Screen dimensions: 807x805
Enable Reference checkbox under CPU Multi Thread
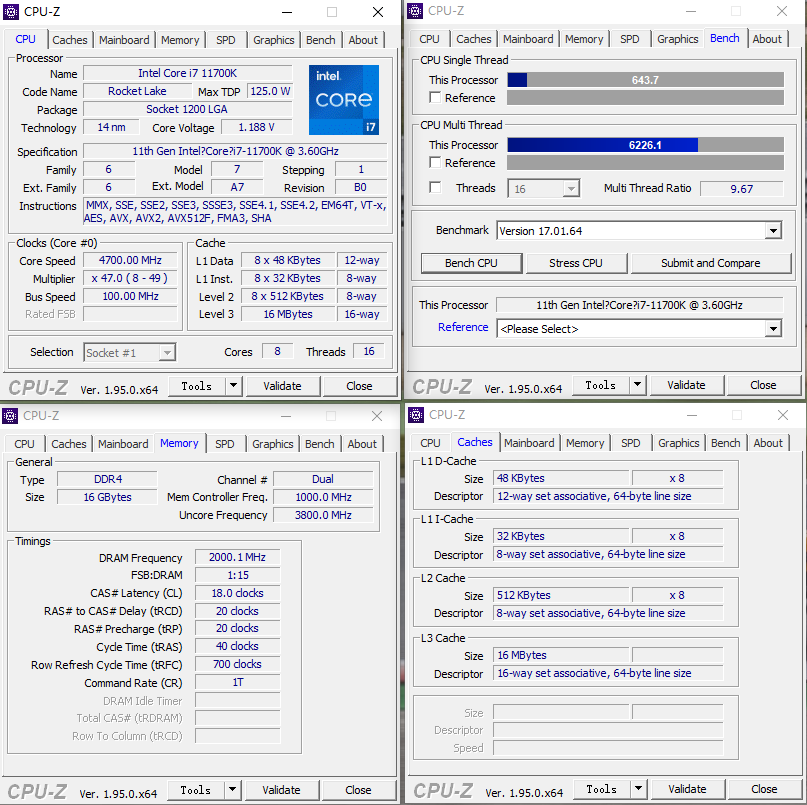pos(435,162)
